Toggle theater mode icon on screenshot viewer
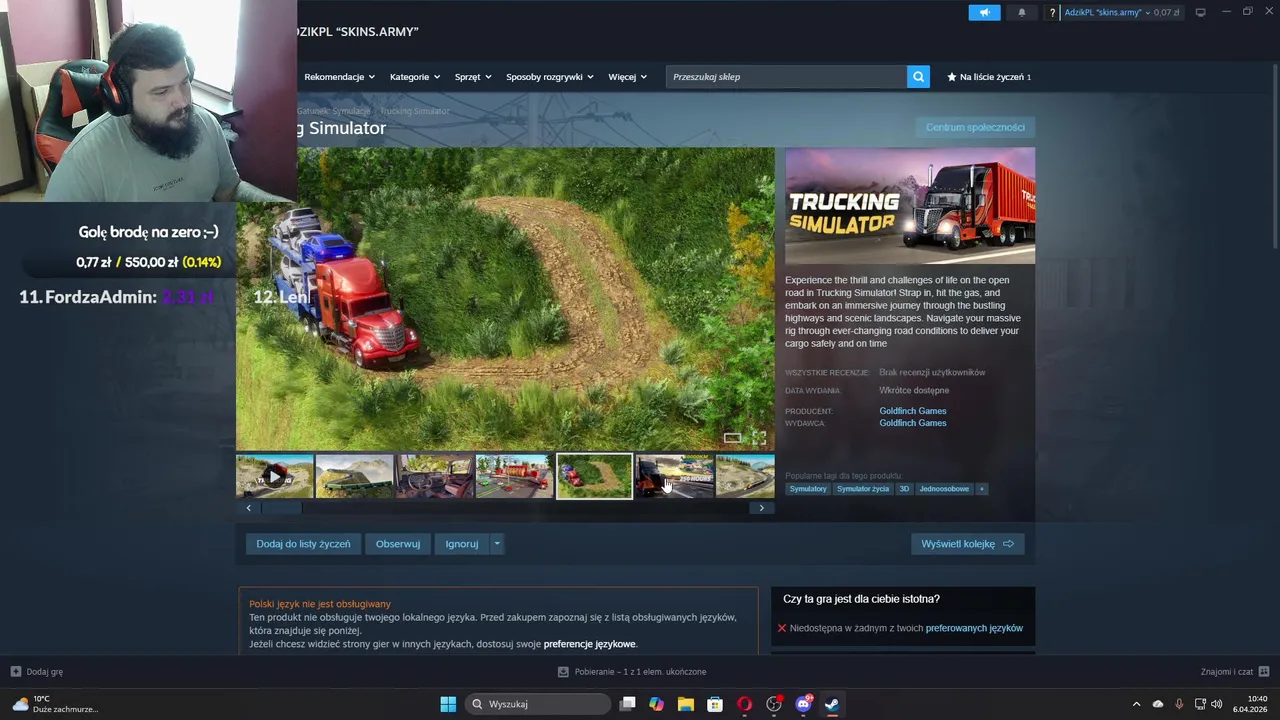Screen dimensions: 1280x720 (x=732, y=438)
